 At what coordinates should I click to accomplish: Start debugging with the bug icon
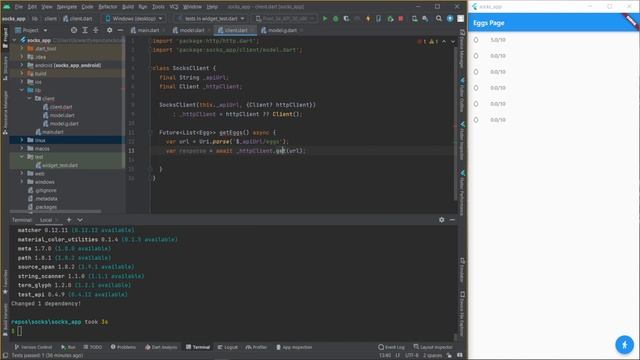(336, 18)
